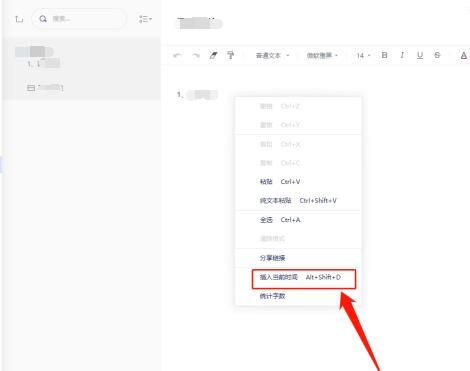
Task: Focus the note search field
Action: (79, 19)
